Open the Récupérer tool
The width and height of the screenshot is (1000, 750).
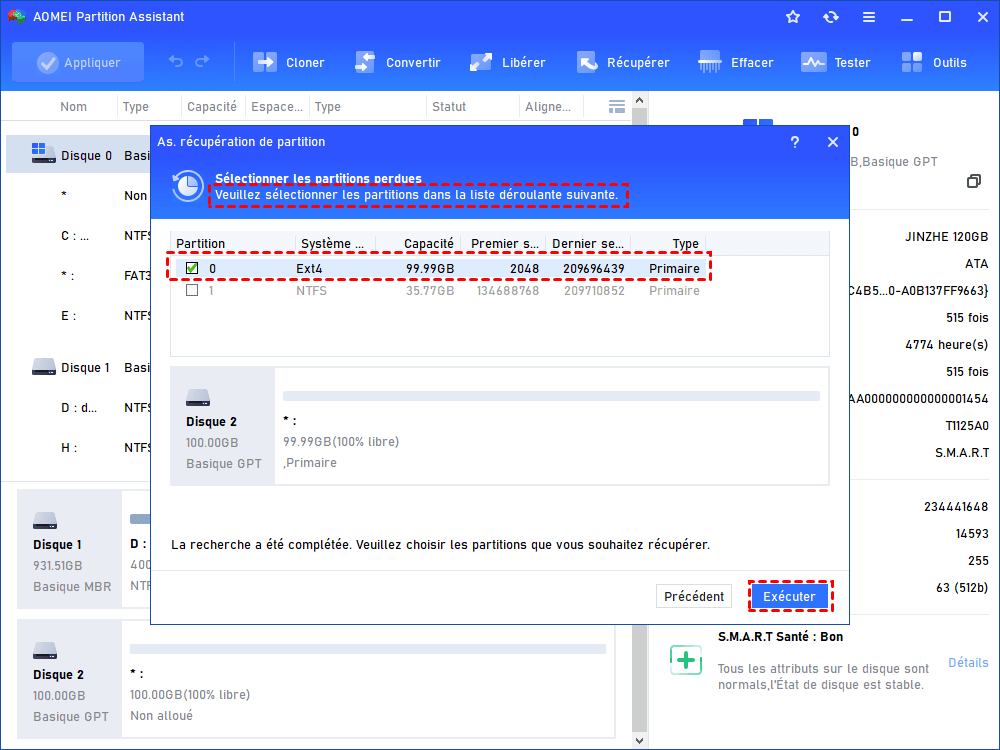pos(623,62)
